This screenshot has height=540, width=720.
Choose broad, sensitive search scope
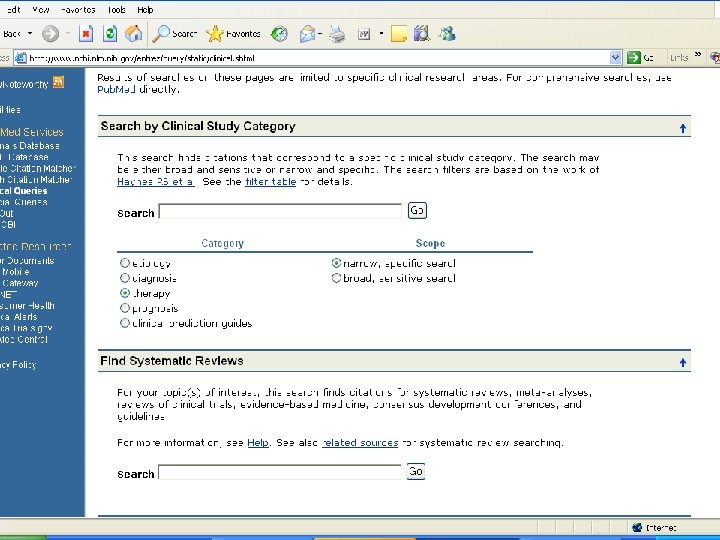coord(336,278)
